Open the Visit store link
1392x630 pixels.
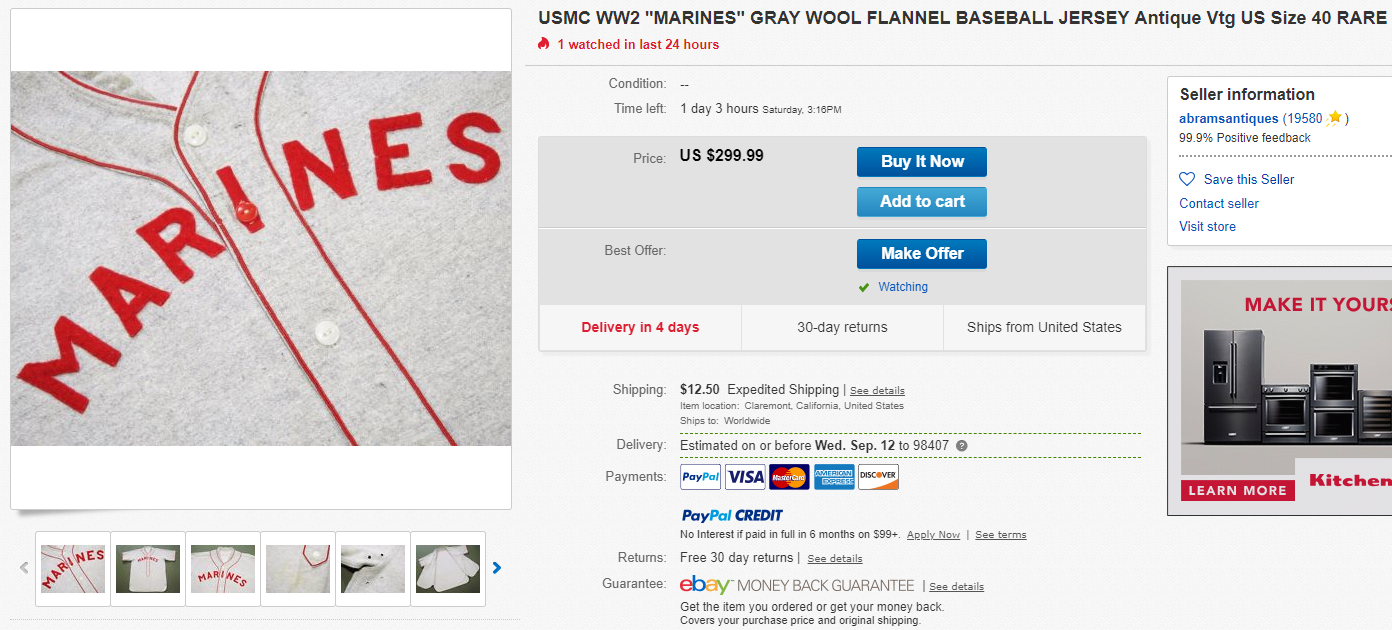click(x=1207, y=227)
